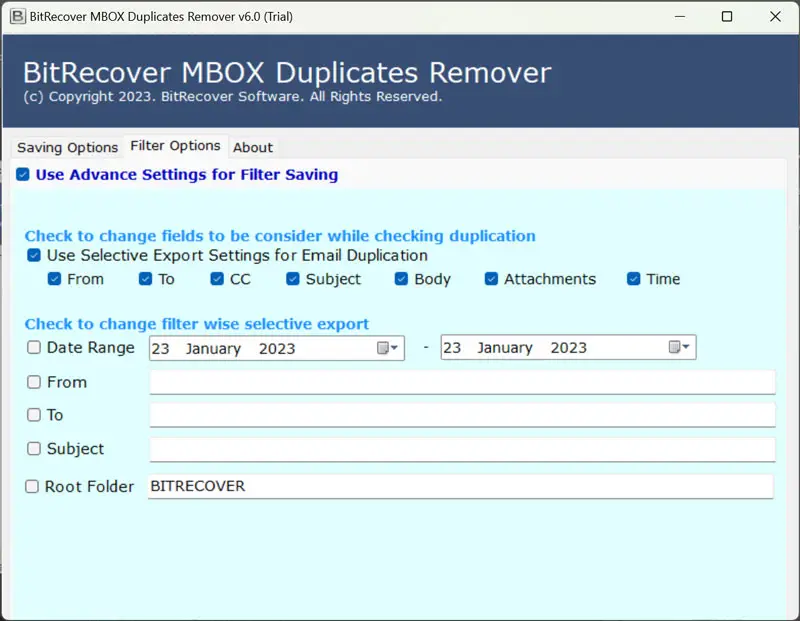
Task: Click the end date day value 23
Action: (x=452, y=347)
